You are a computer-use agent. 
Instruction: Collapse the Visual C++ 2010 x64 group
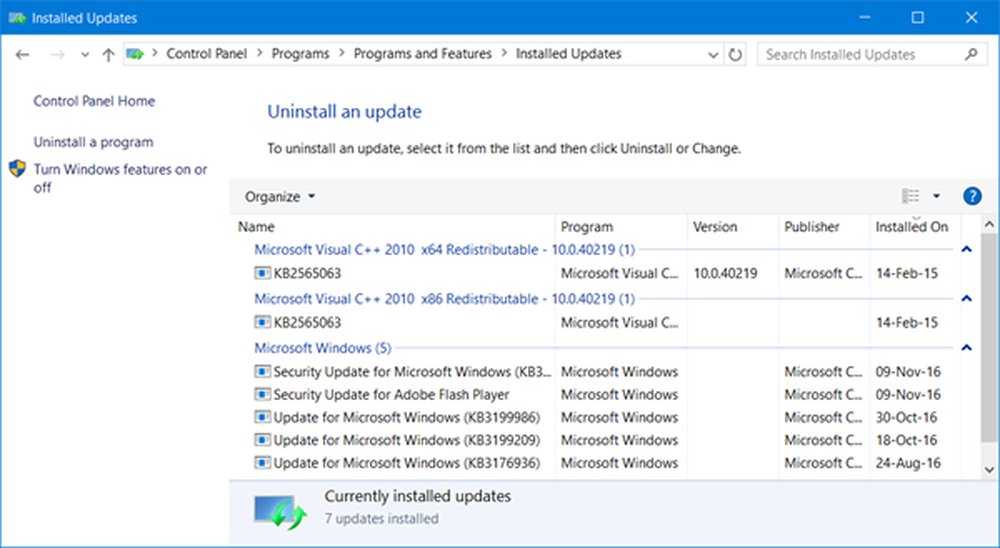click(966, 249)
